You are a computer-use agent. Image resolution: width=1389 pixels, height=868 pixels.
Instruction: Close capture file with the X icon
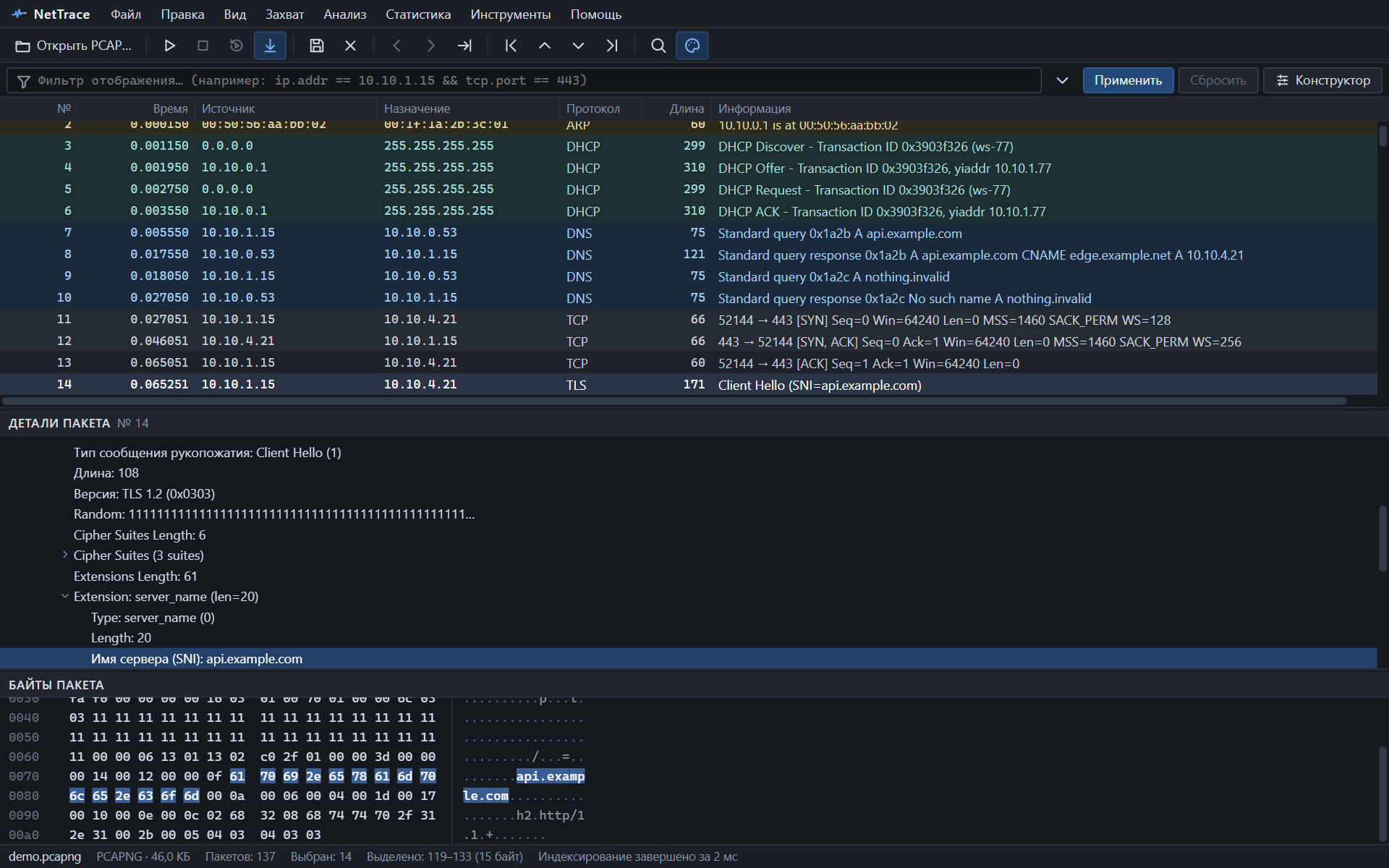(x=350, y=46)
